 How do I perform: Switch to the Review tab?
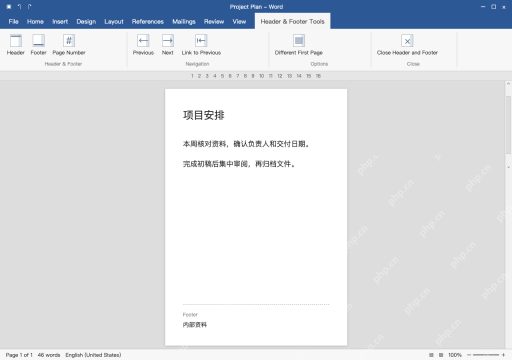click(214, 21)
